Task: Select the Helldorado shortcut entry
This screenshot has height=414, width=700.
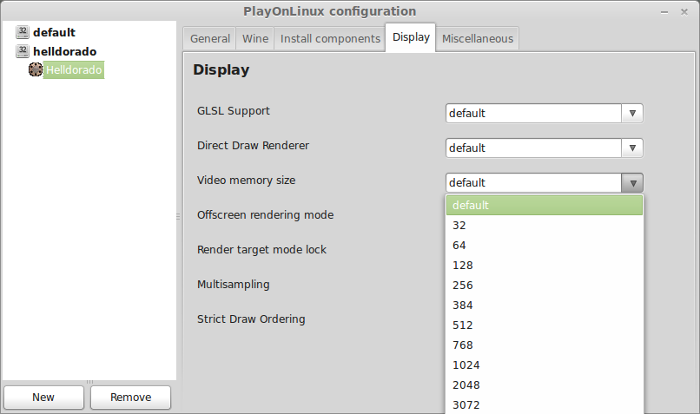Action: (x=74, y=70)
